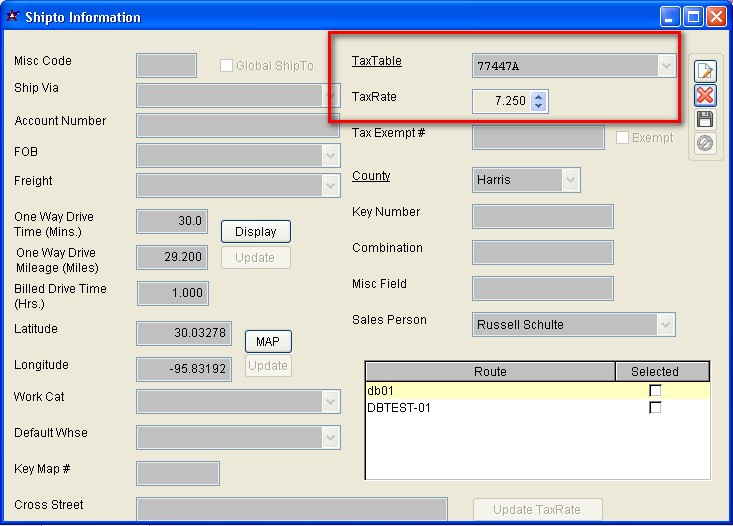Check the Exempt checkbox
Image resolution: width=733 pixels, height=526 pixels.
click(623, 138)
